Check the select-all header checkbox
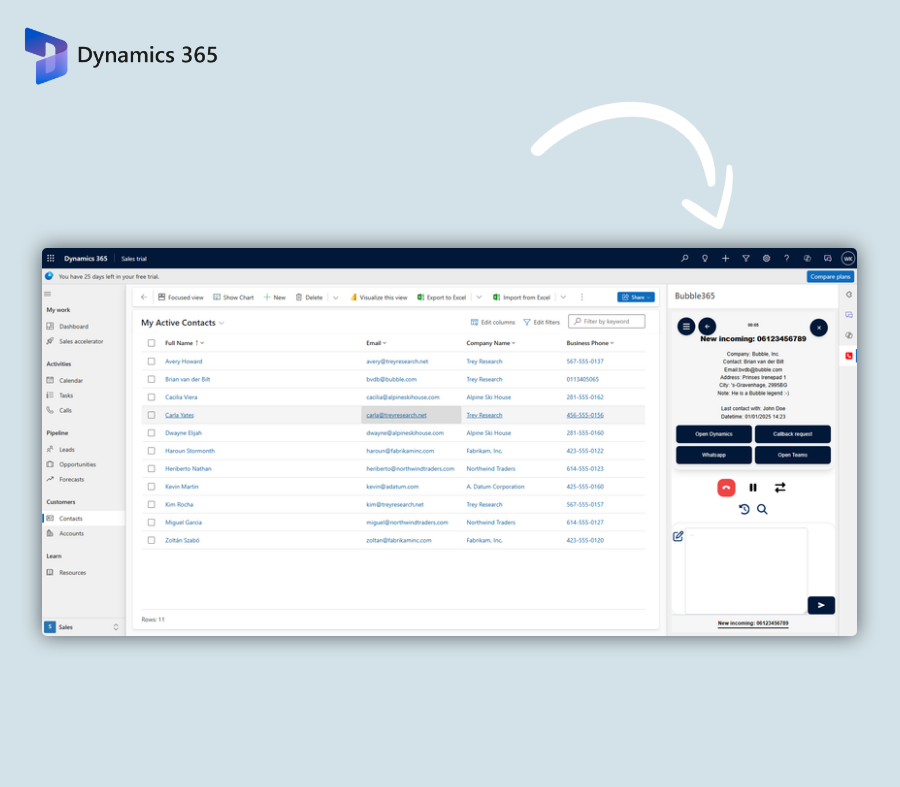Image resolution: width=900 pixels, height=787 pixels. 152,343
